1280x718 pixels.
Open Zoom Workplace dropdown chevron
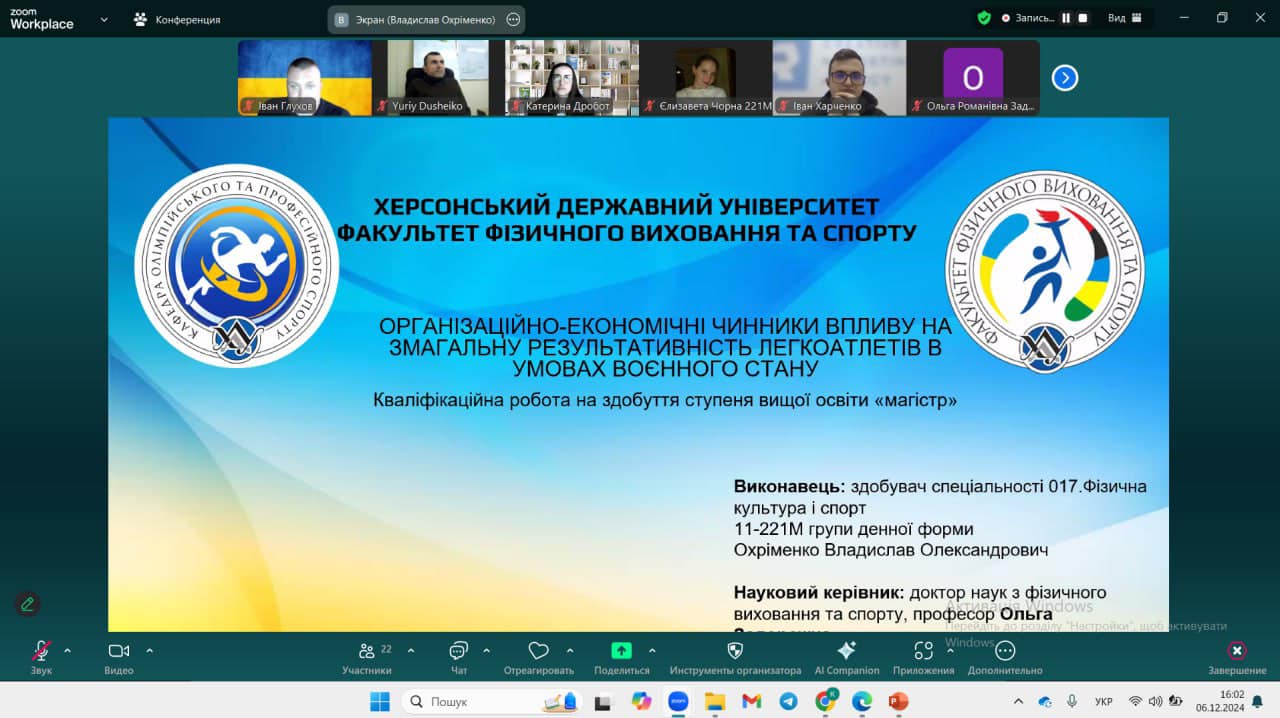point(104,19)
